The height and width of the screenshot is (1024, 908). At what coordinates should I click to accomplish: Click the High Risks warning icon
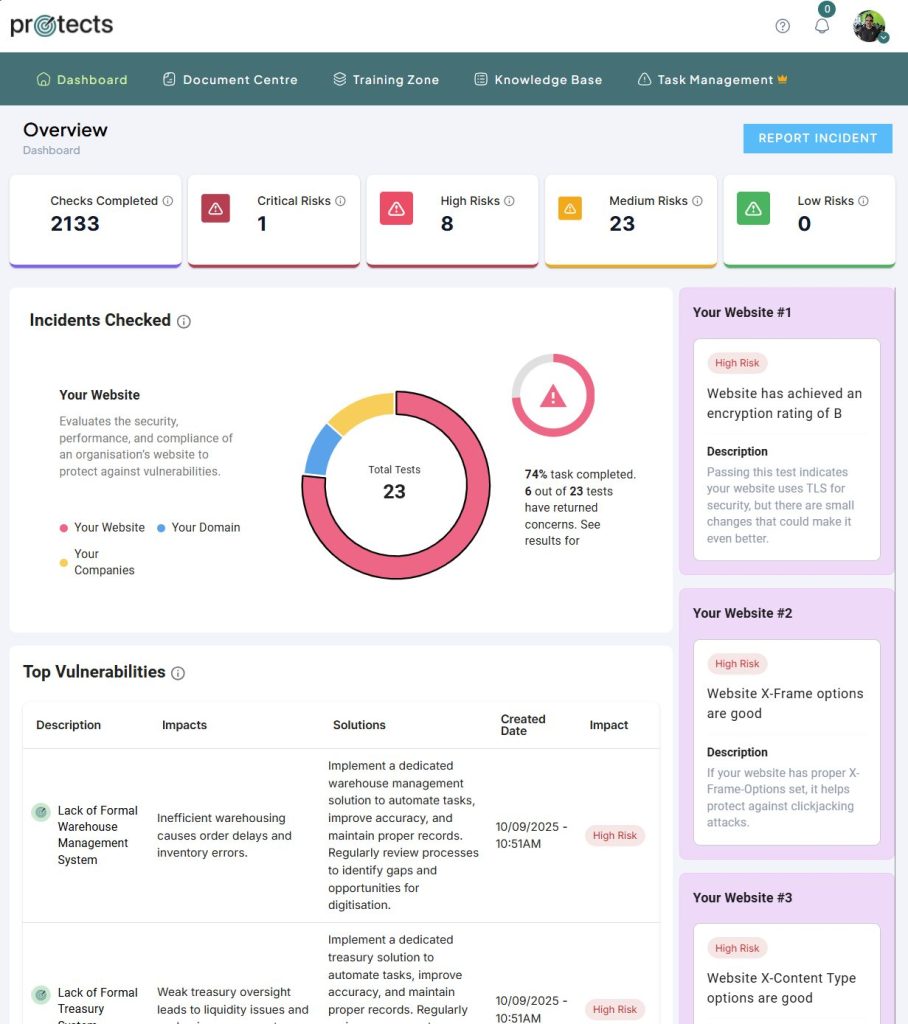(396, 208)
